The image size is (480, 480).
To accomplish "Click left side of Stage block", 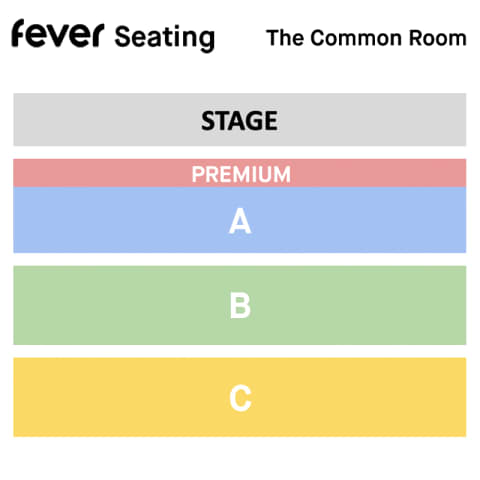I will (27, 120).
